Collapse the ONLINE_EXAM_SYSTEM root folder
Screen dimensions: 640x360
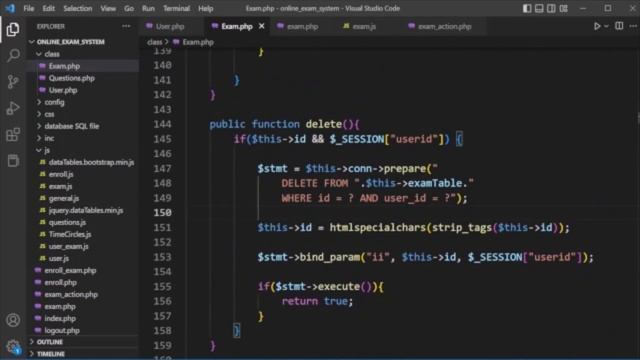click(x=70, y=42)
